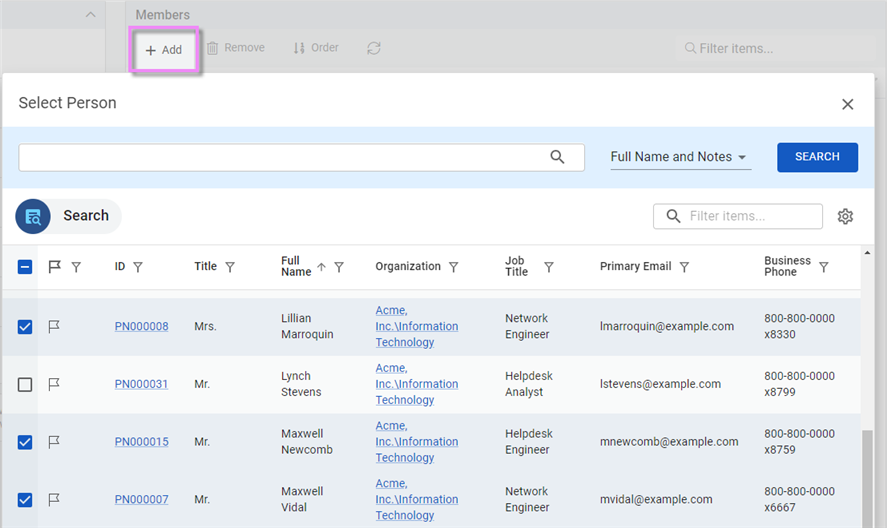Image resolution: width=887 pixels, height=528 pixels.
Task: Open record link PN000008
Action: (x=141, y=327)
